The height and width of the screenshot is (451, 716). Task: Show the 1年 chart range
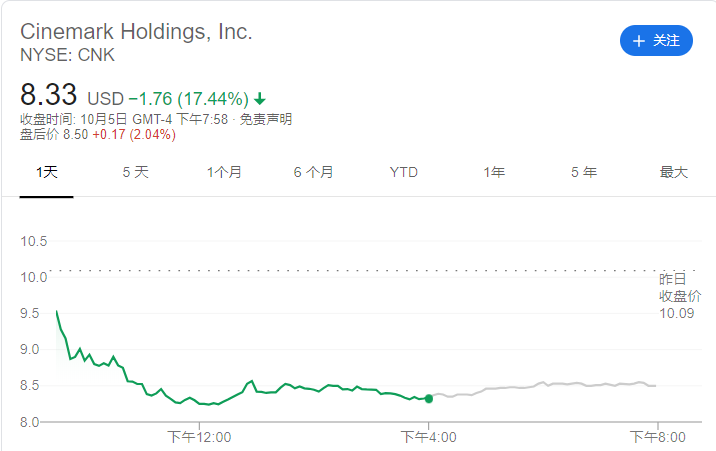494,172
